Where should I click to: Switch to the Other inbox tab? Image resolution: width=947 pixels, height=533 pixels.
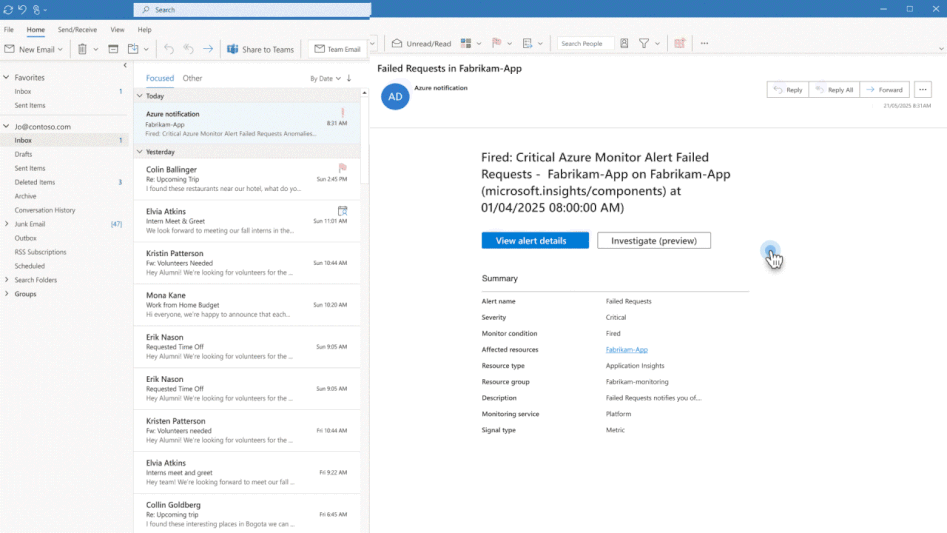(x=192, y=78)
